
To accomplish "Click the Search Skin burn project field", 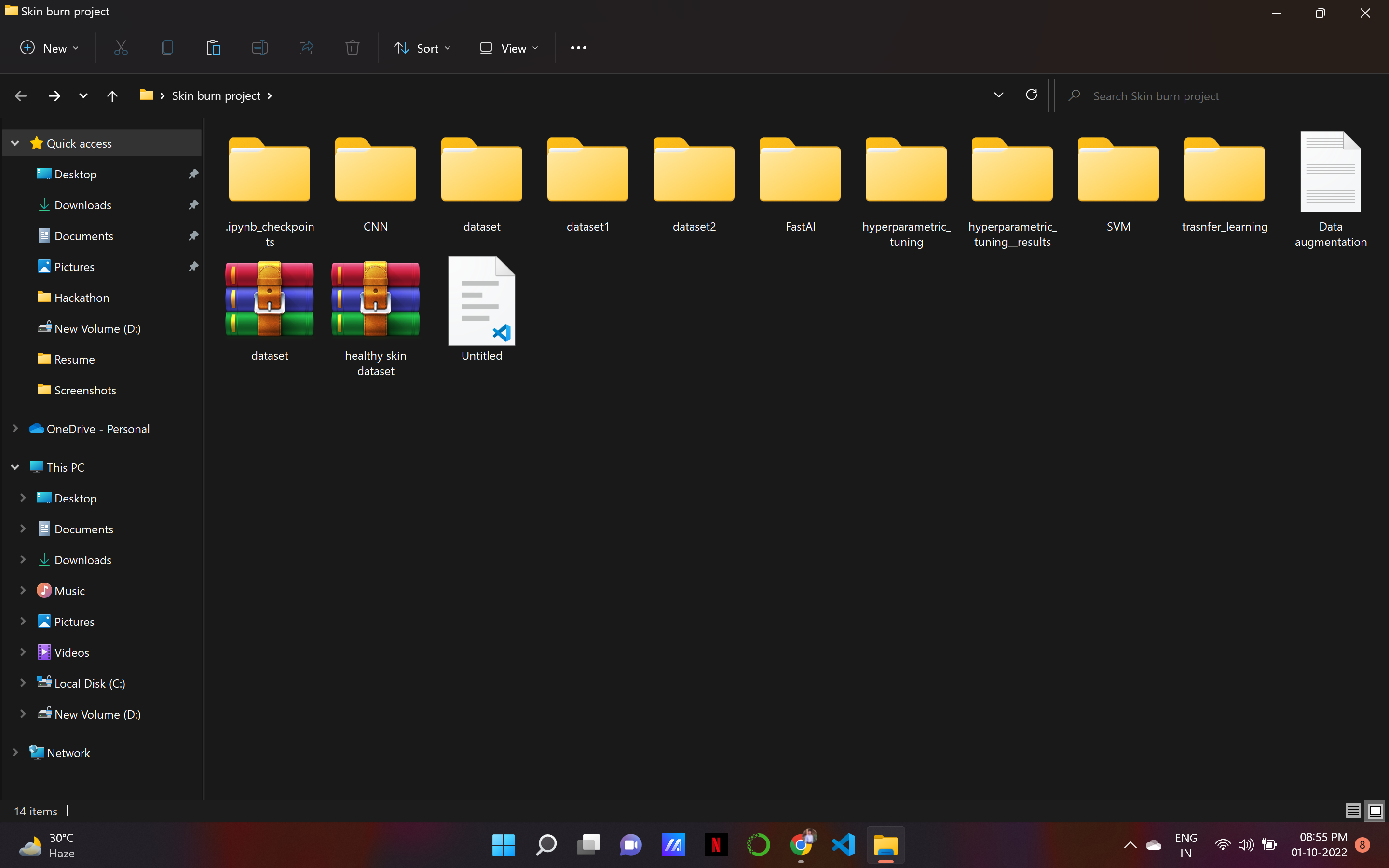I will click(x=1217, y=96).
